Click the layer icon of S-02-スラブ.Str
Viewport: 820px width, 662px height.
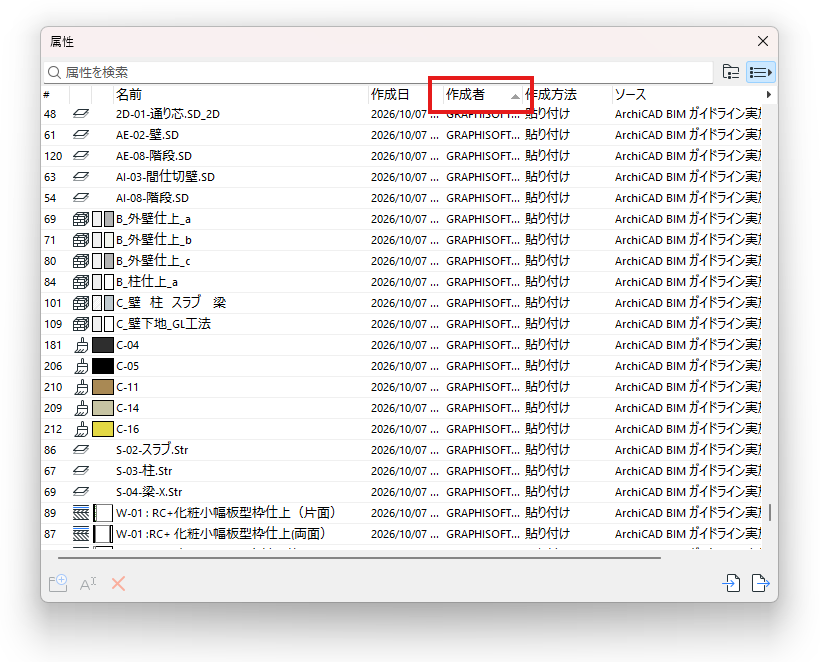click(x=81, y=449)
